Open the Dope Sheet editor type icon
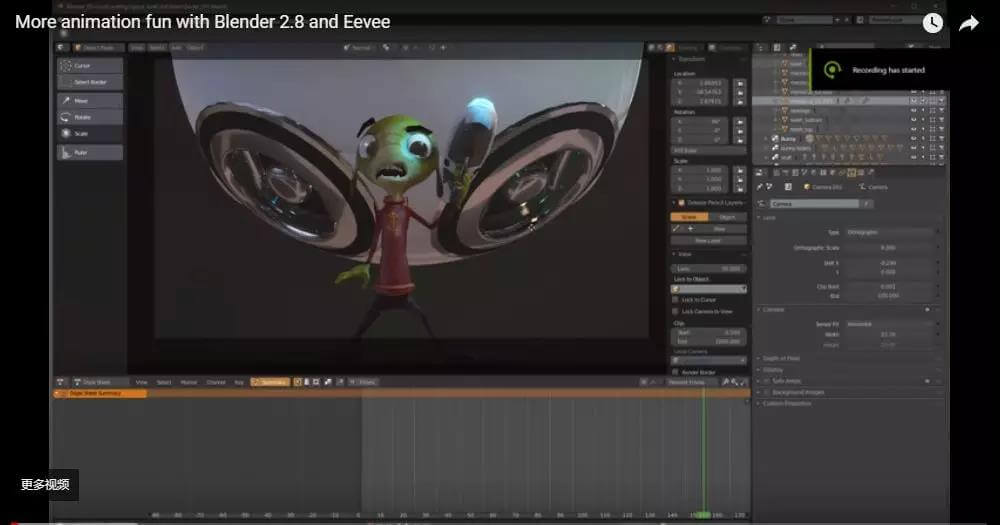Viewport: 1000px width, 525px height. 61,382
